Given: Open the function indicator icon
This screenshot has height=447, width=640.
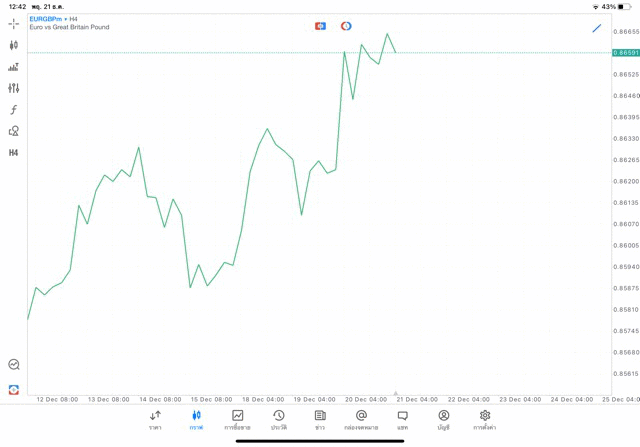Looking at the screenshot, I should click(x=13, y=110).
